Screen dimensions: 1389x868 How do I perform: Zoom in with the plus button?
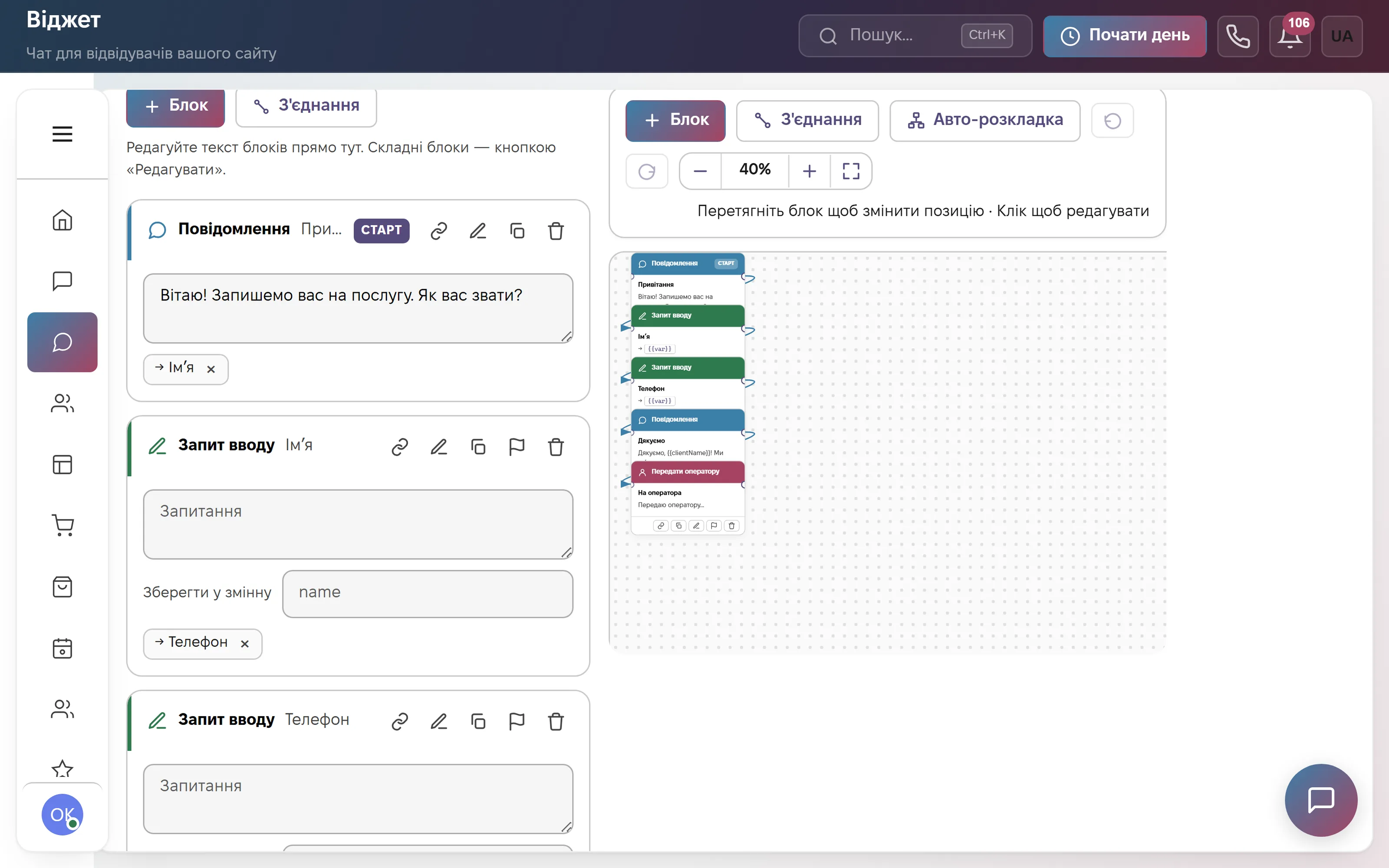[x=809, y=171]
